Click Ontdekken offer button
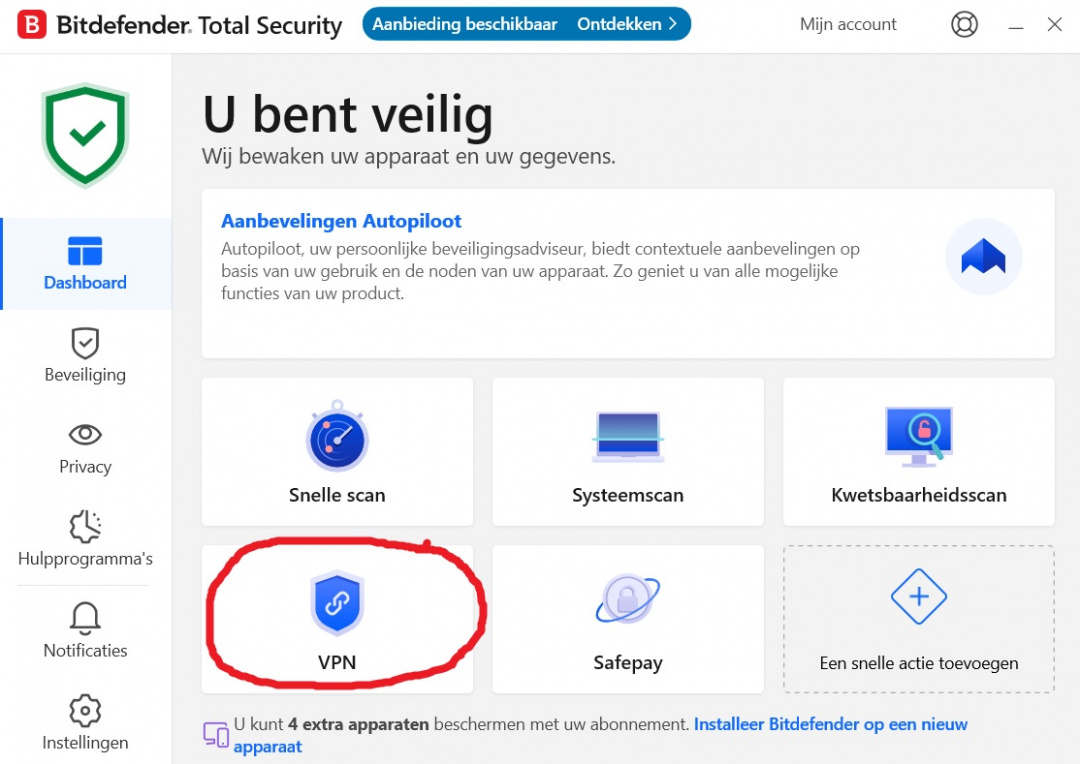The image size is (1080, 764). point(627,24)
